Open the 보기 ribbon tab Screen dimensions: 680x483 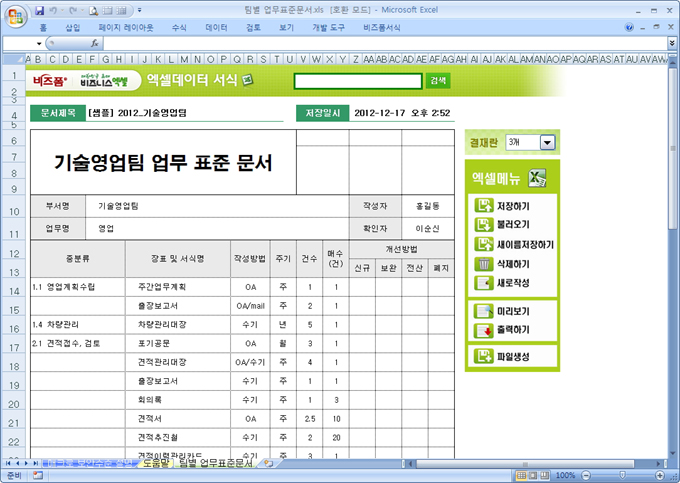[x=286, y=28]
